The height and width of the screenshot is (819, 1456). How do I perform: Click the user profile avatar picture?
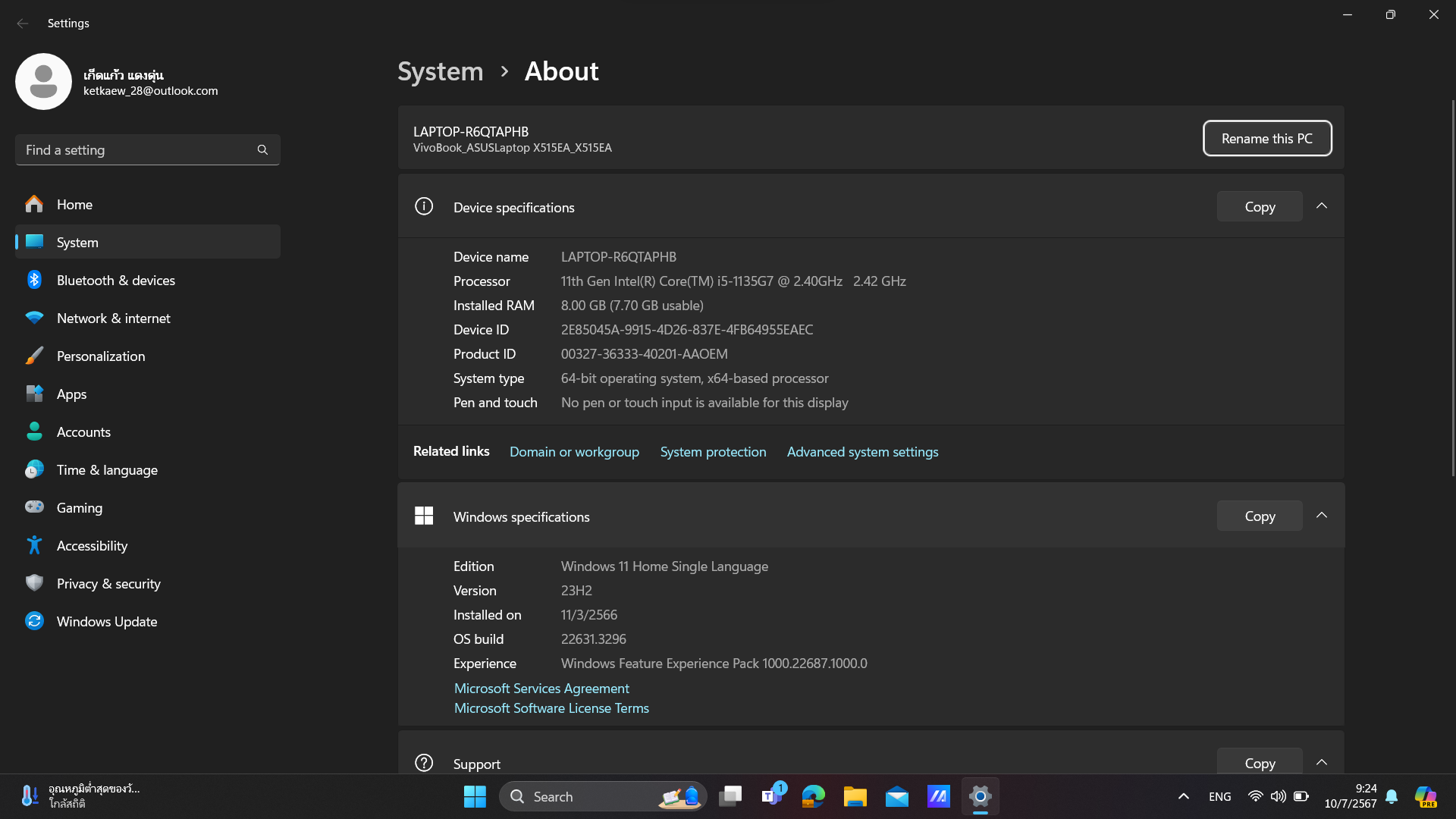click(x=43, y=81)
